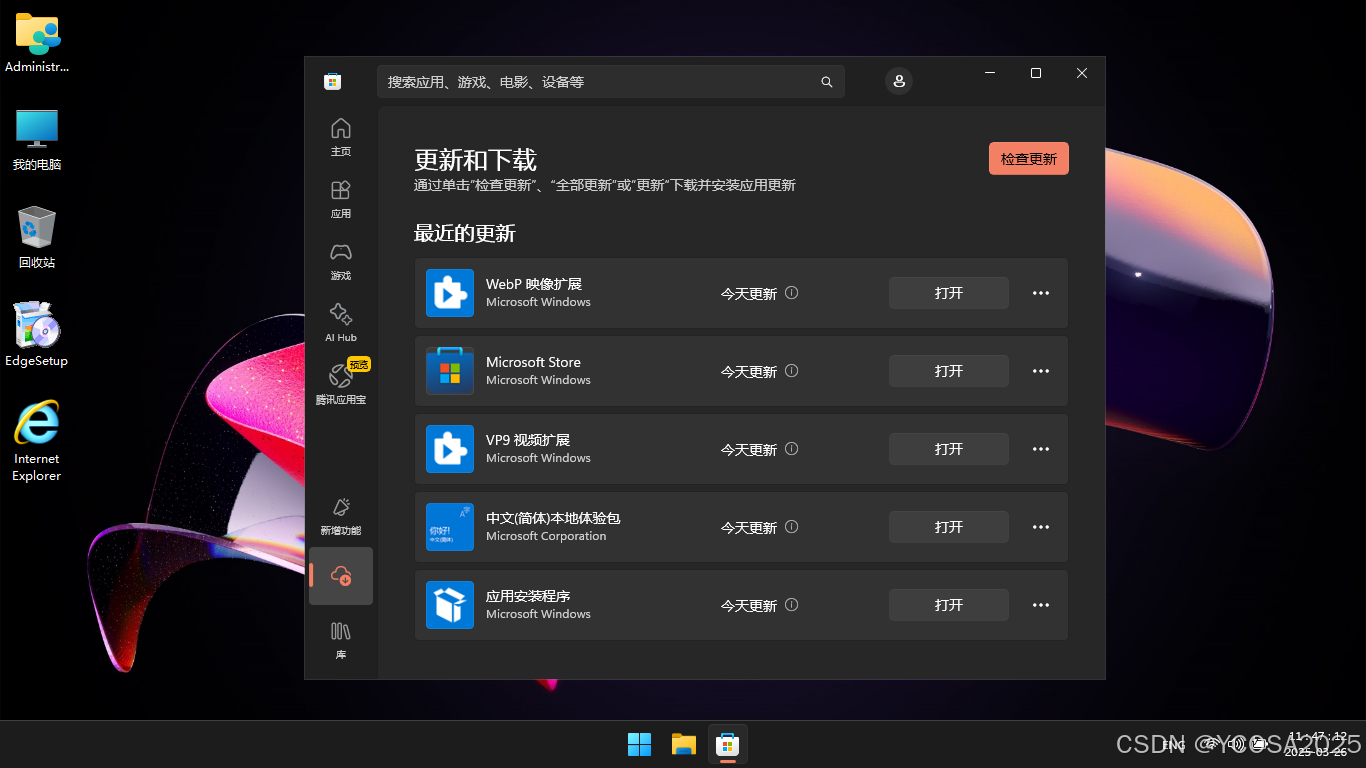
Task: Click the 应用安装程序 app icon
Action: coord(450,605)
